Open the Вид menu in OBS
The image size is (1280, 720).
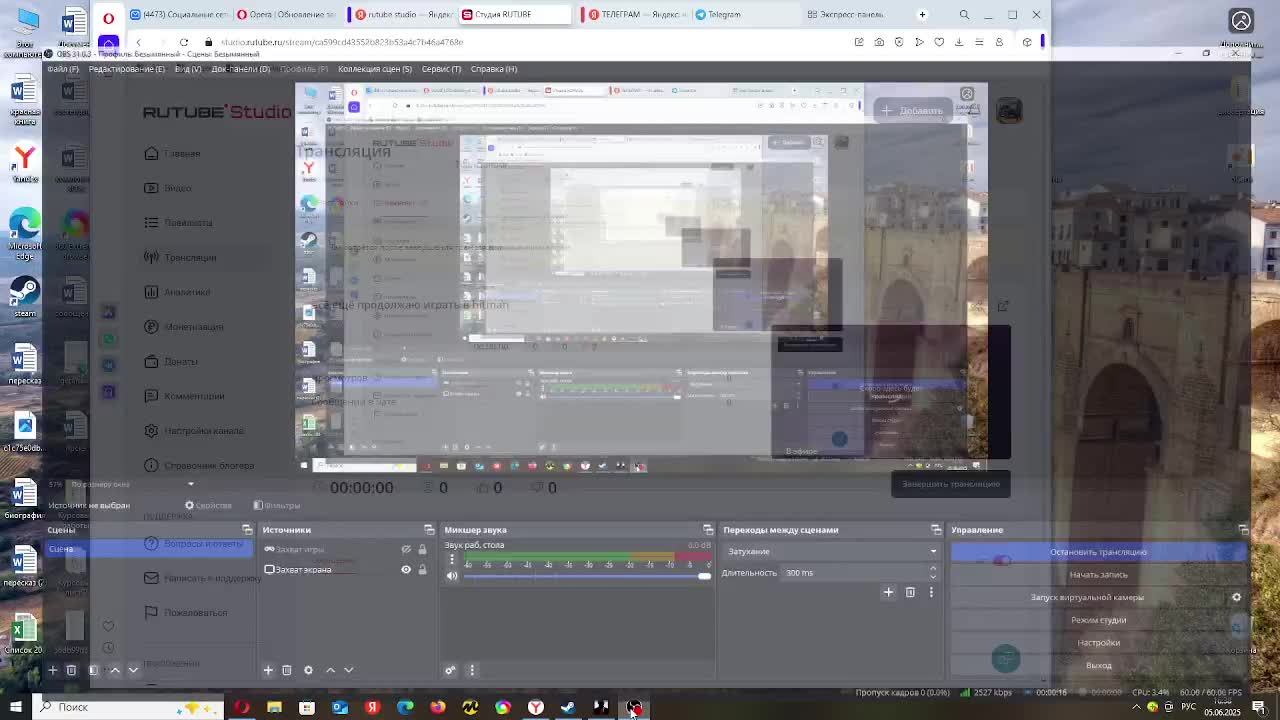coord(188,69)
